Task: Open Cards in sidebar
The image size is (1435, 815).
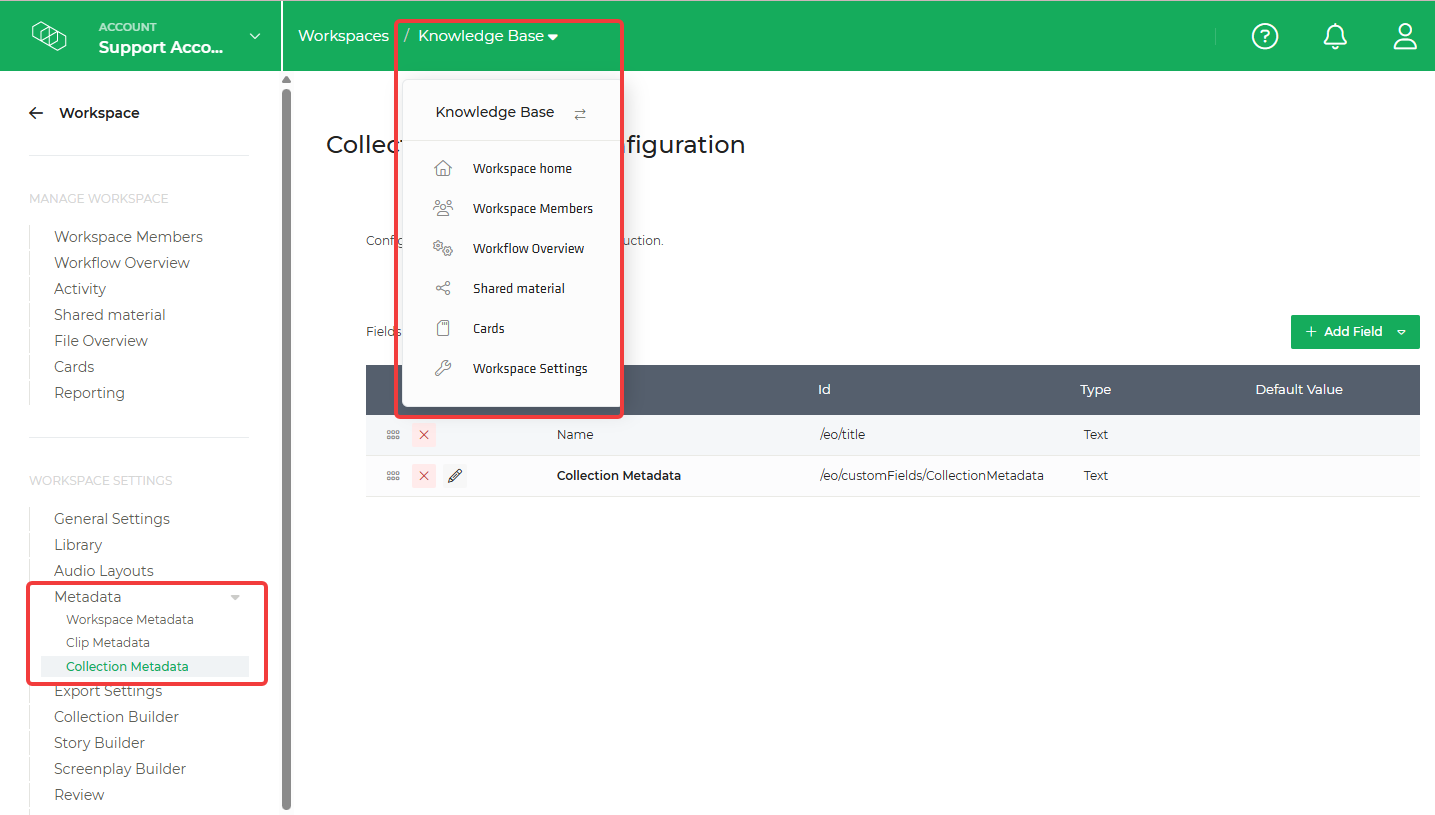Action: click(74, 367)
